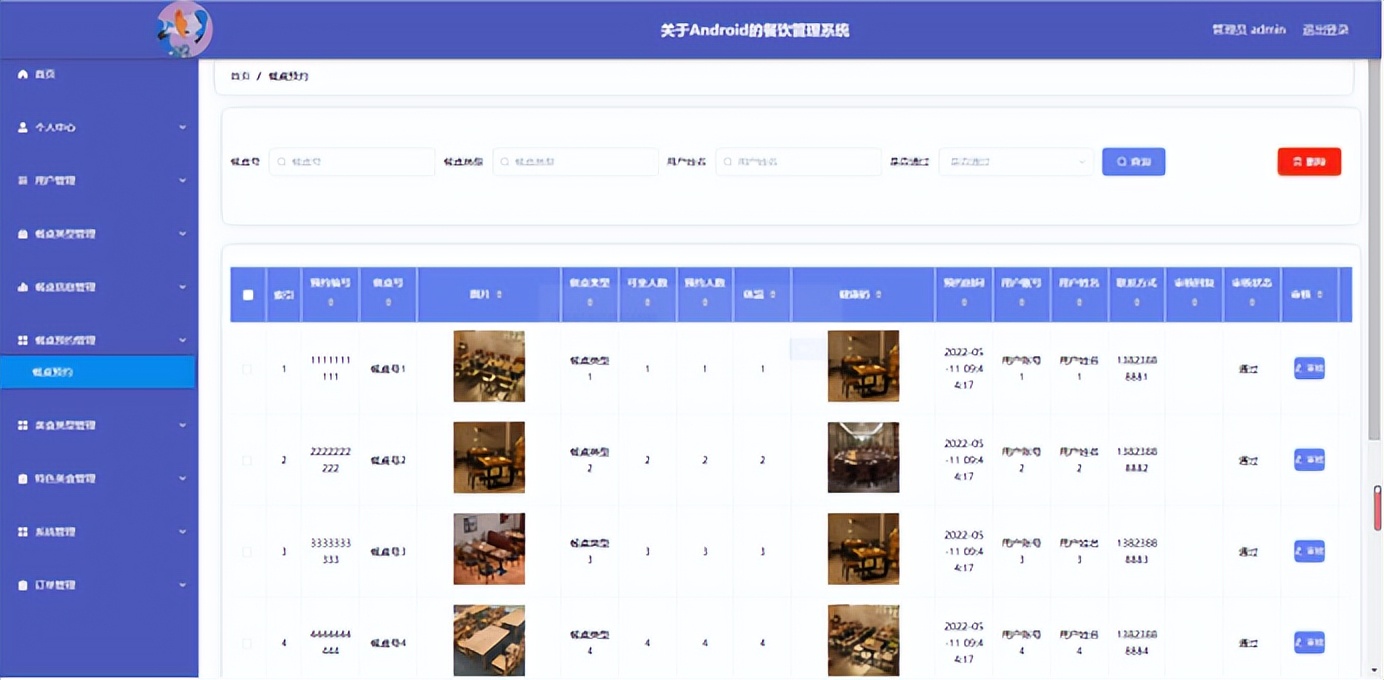
Task: Open the 是否通过 filter dropdown
Action: coord(1015,161)
